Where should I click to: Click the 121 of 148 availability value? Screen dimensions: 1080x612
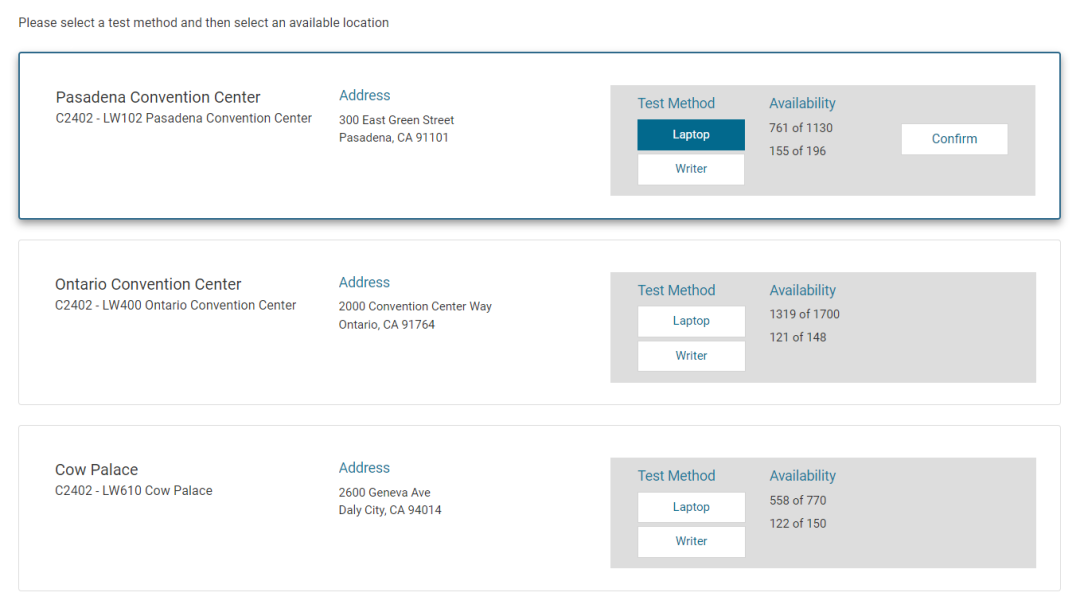(798, 337)
